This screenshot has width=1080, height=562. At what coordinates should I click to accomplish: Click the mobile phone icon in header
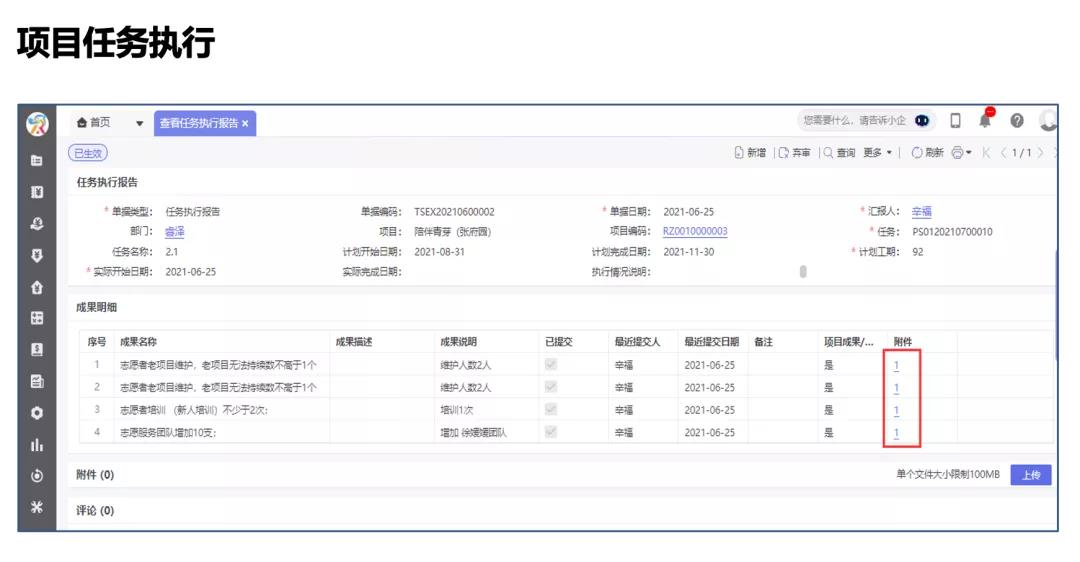(955, 121)
